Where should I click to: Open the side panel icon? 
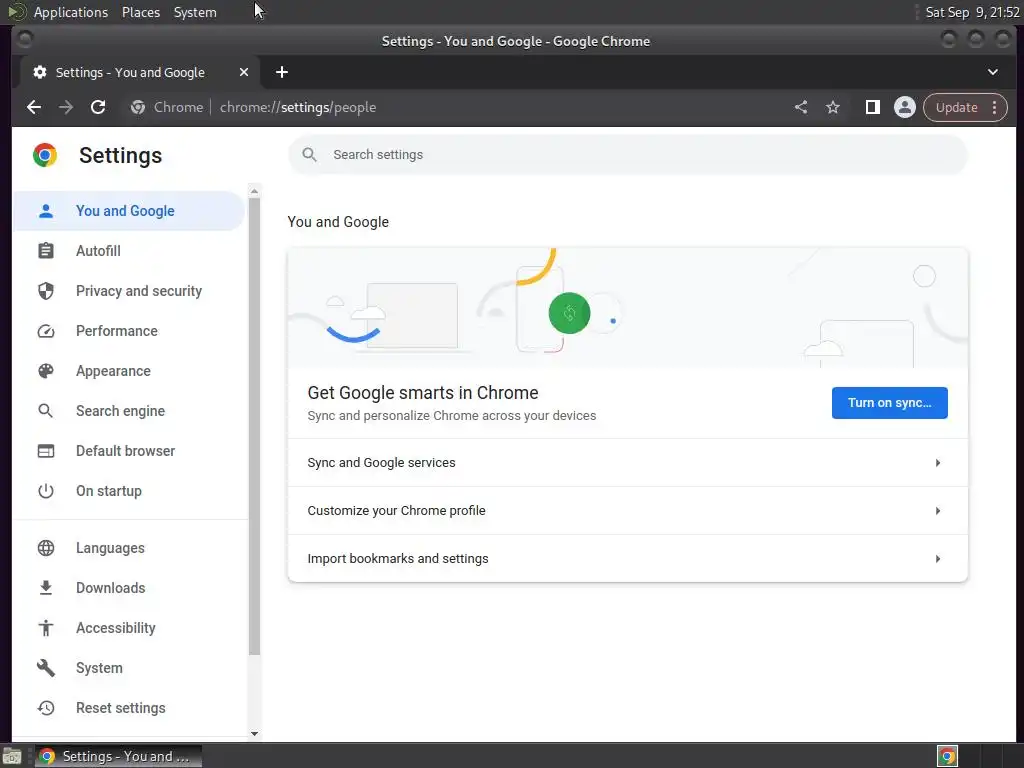pos(872,107)
